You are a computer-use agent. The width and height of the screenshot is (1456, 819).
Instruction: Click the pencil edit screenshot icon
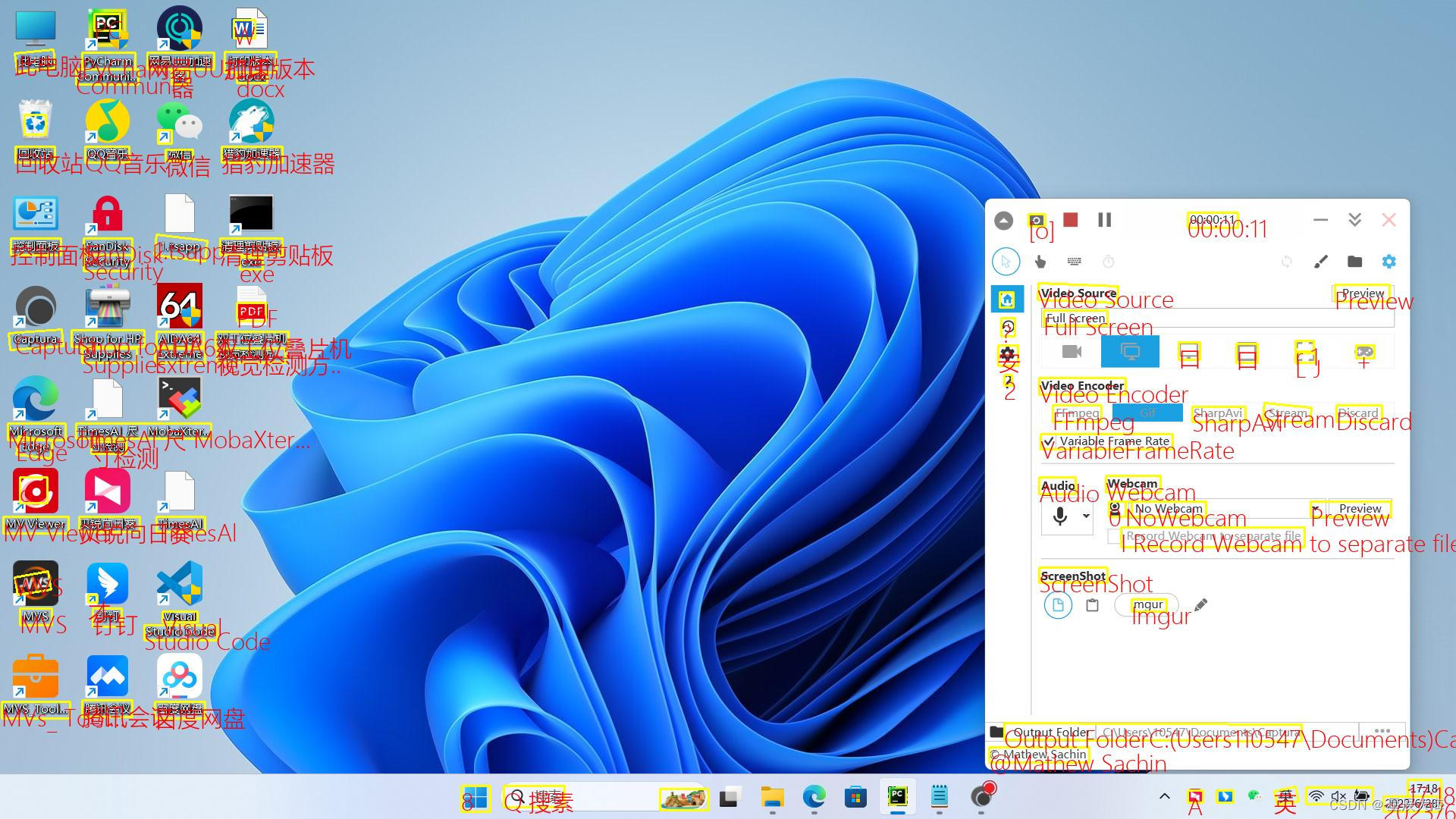click(x=1200, y=605)
